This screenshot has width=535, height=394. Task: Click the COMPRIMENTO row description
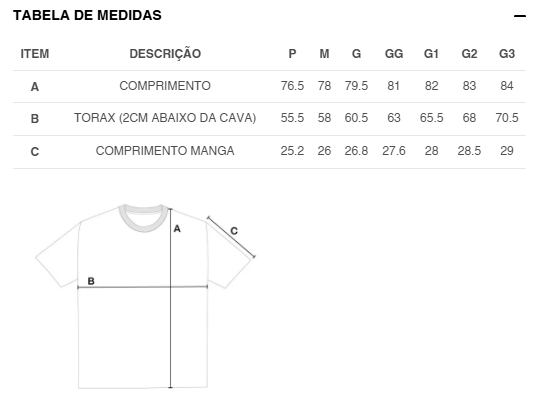click(x=165, y=86)
